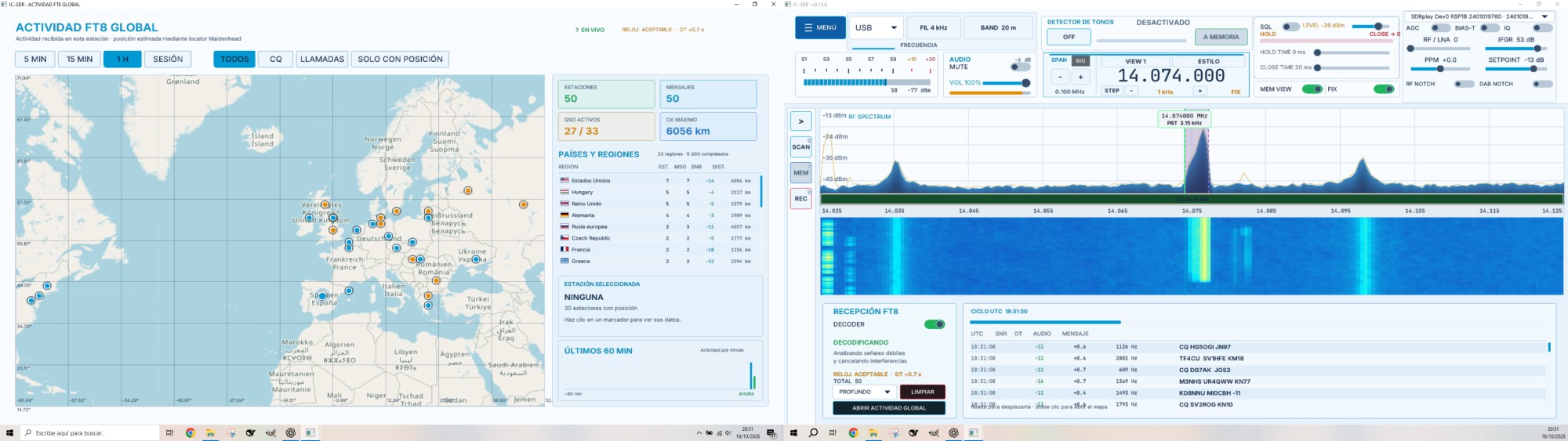The height and width of the screenshot is (441, 1568).
Task: Increase the frequency STEP with its plus button
Action: (x=1200, y=91)
